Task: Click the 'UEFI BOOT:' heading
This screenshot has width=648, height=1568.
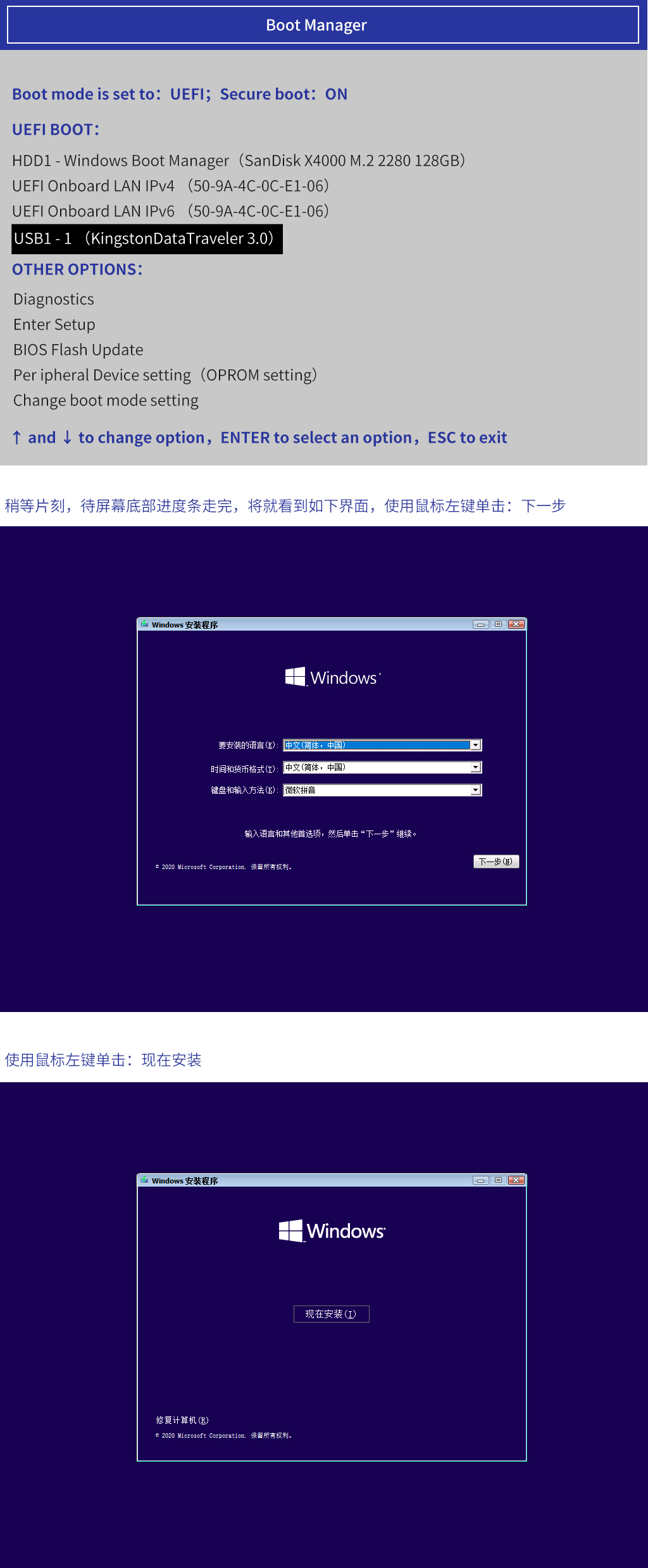Action: click(56, 130)
